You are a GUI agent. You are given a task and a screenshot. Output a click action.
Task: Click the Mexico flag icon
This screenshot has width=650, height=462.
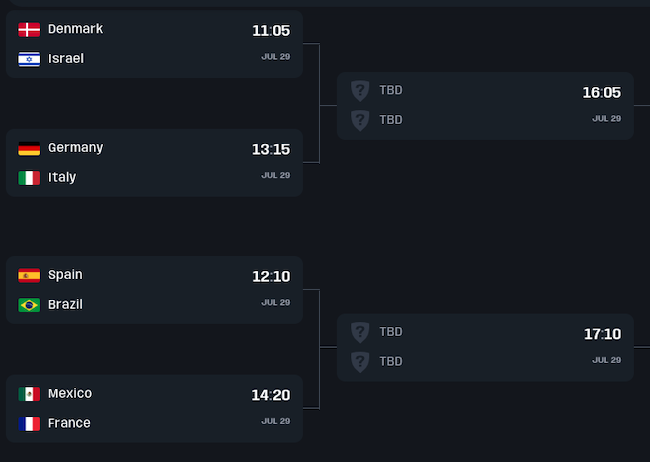pos(29,394)
